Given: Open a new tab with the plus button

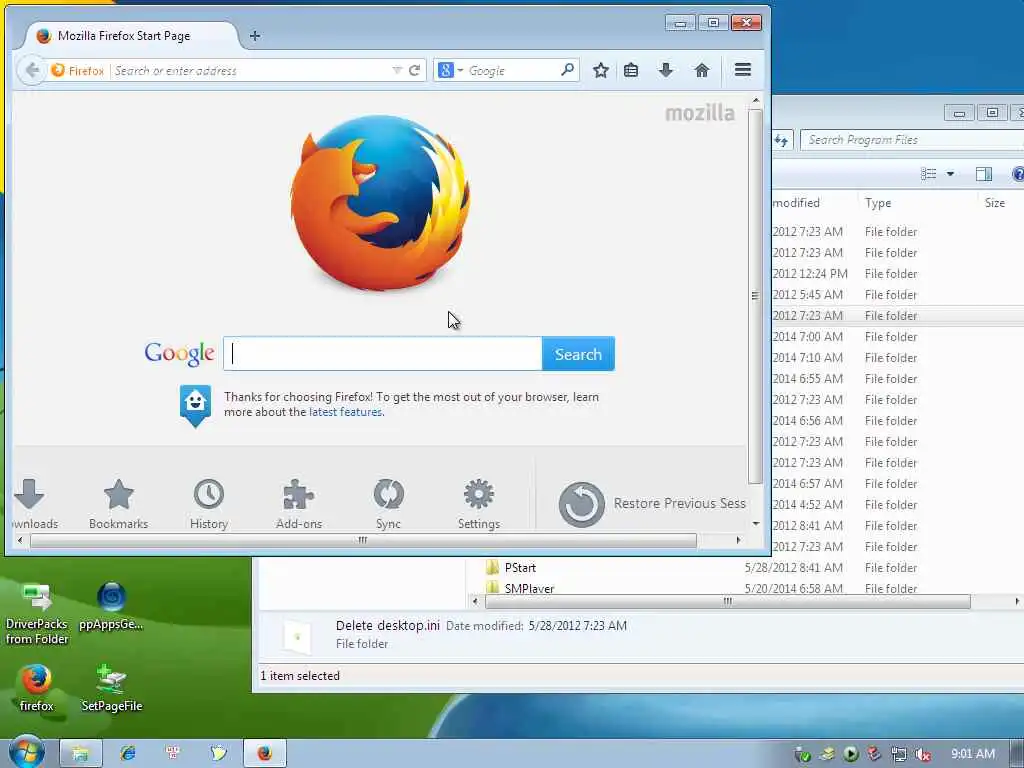Looking at the screenshot, I should tap(255, 36).
